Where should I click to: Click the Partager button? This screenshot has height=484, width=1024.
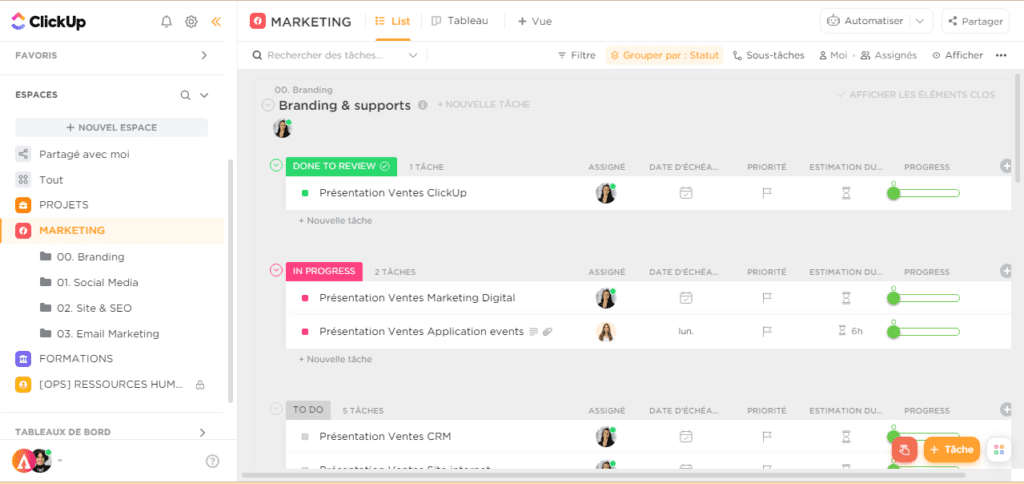click(x=977, y=21)
